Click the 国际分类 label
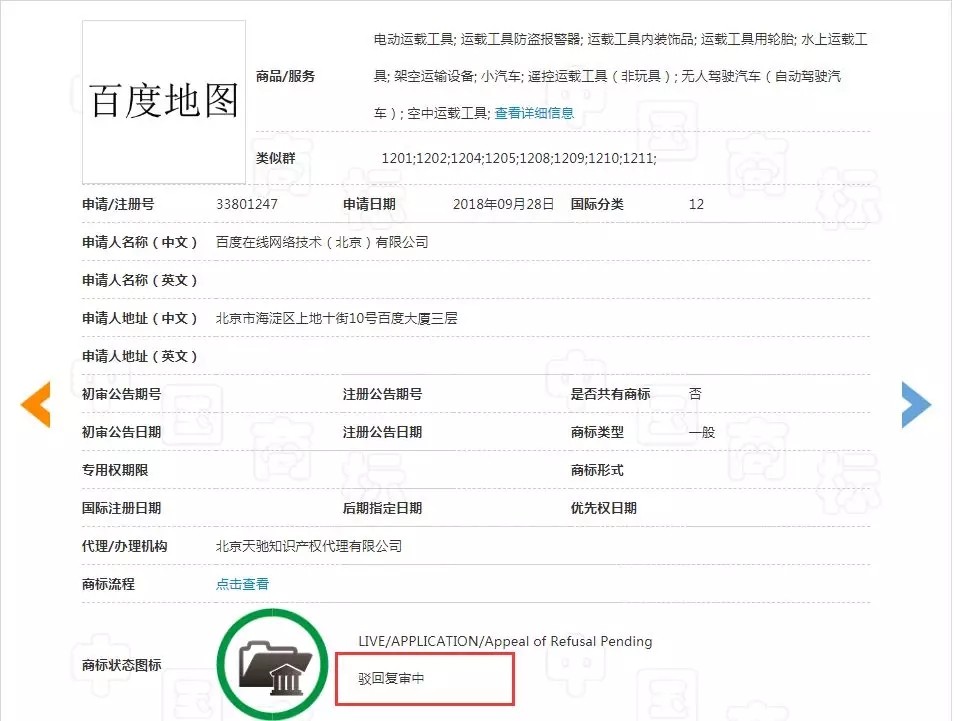 pyautogui.click(x=597, y=204)
